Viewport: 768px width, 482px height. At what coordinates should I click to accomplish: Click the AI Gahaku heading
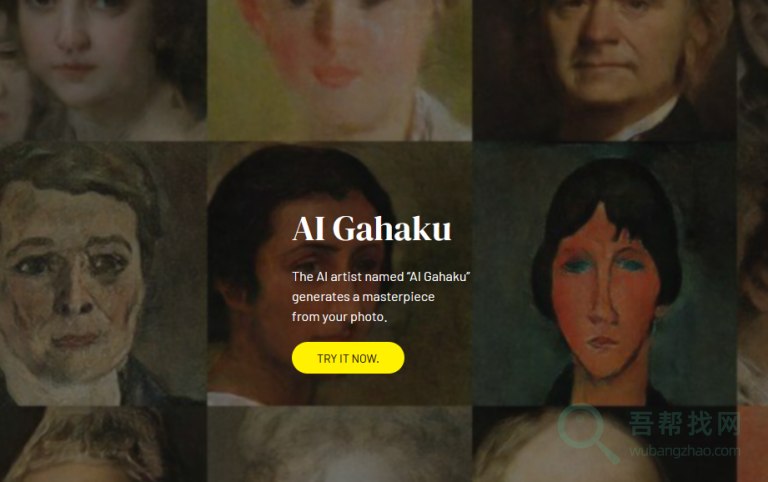coord(372,229)
